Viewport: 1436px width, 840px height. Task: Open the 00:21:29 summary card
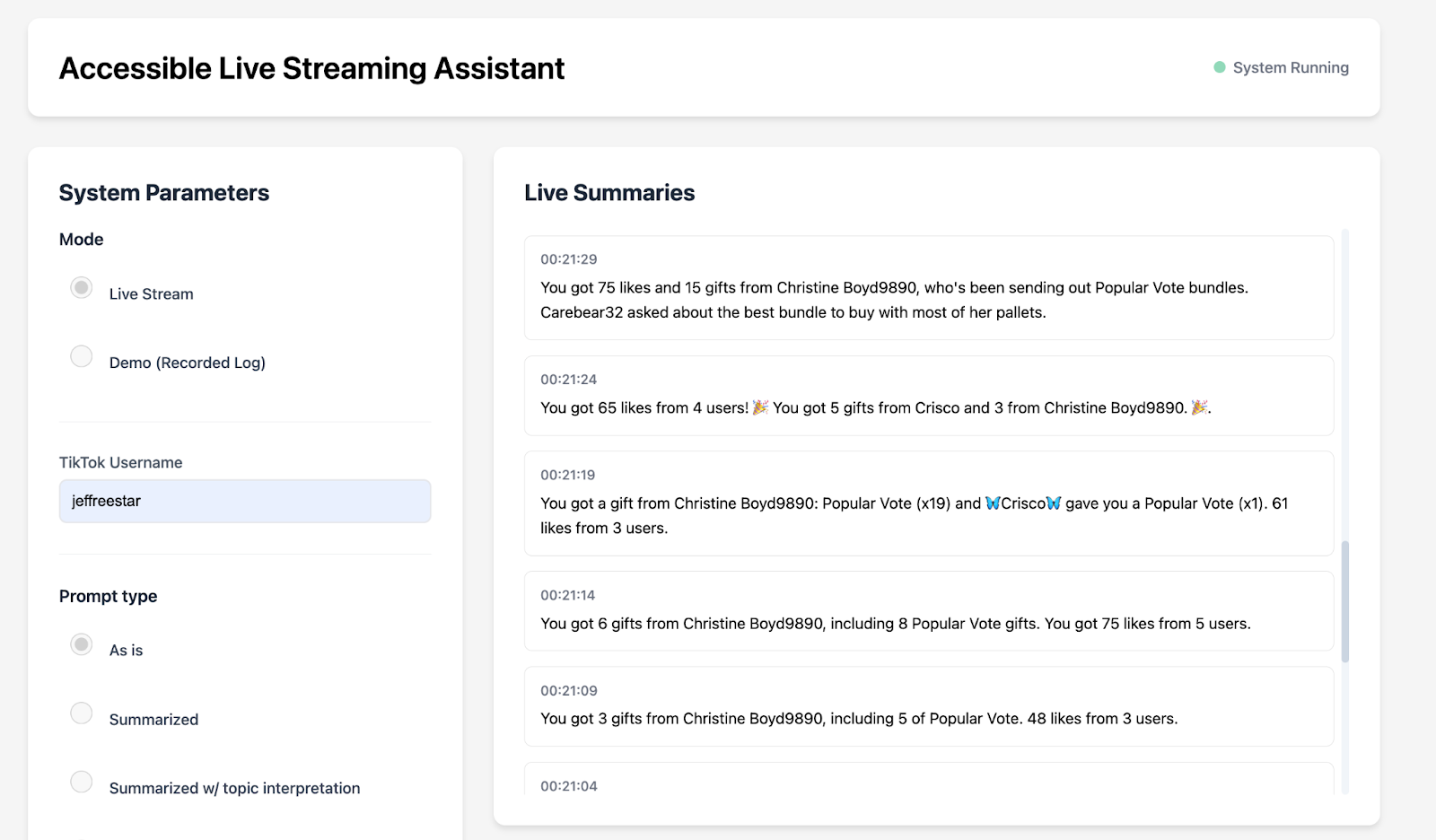pos(929,288)
